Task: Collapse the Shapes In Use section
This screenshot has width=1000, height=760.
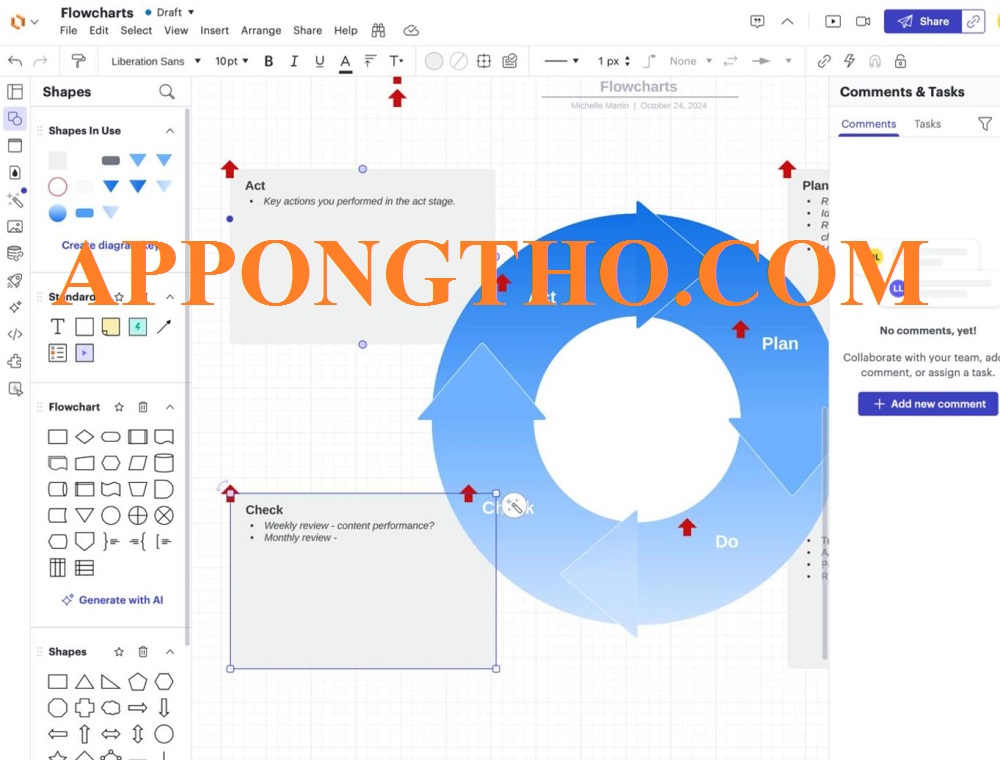Action: pyautogui.click(x=170, y=131)
